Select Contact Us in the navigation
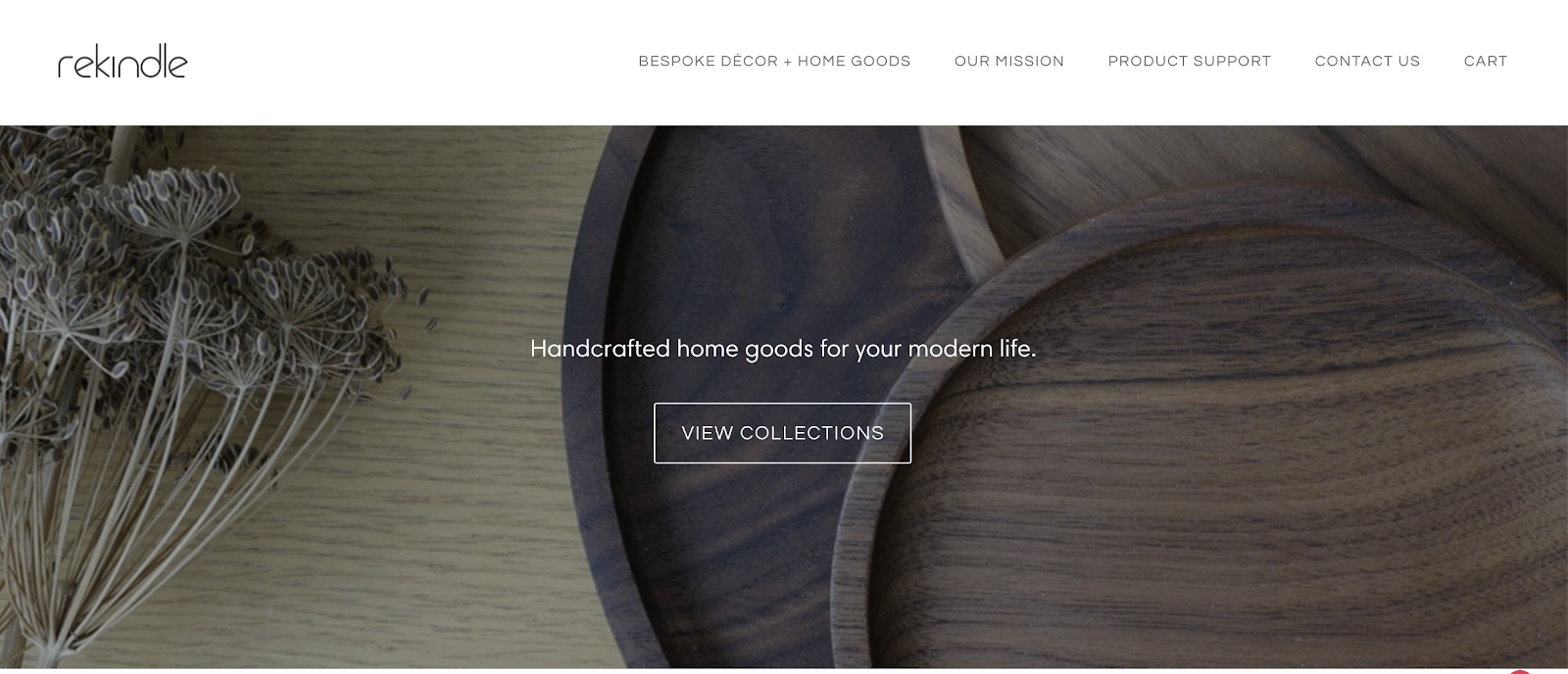 click(x=1367, y=61)
